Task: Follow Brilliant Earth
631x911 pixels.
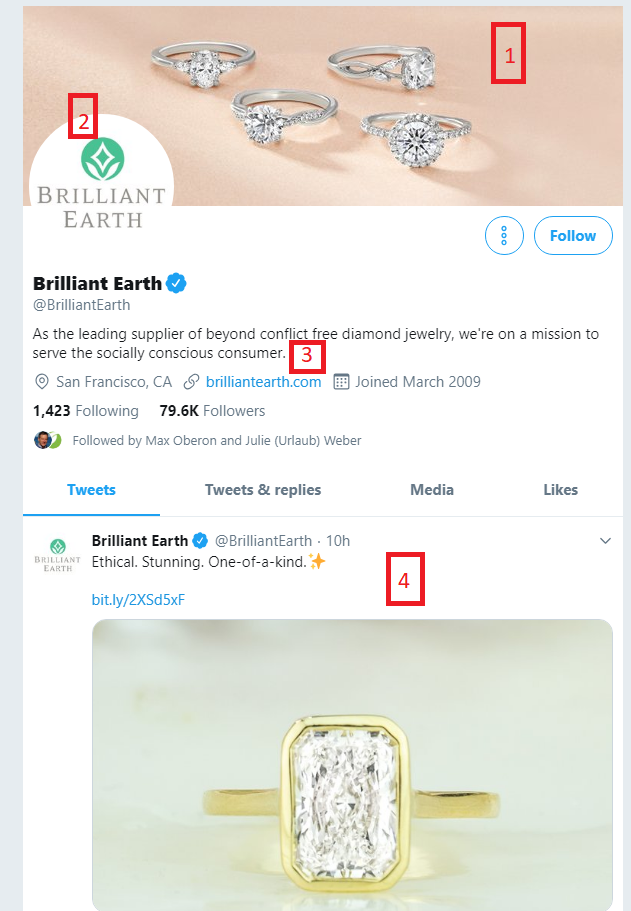Action: [573, 235]
